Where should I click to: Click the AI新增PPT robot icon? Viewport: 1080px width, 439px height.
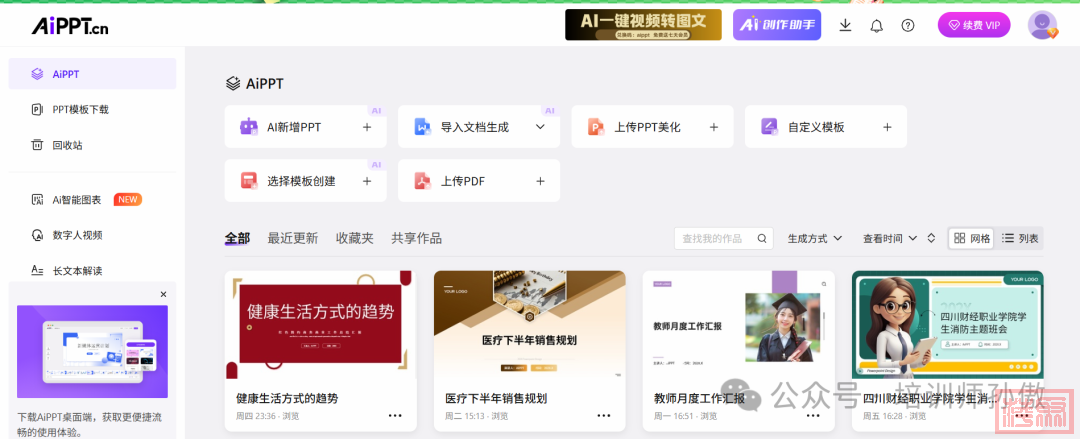point(249,127)
